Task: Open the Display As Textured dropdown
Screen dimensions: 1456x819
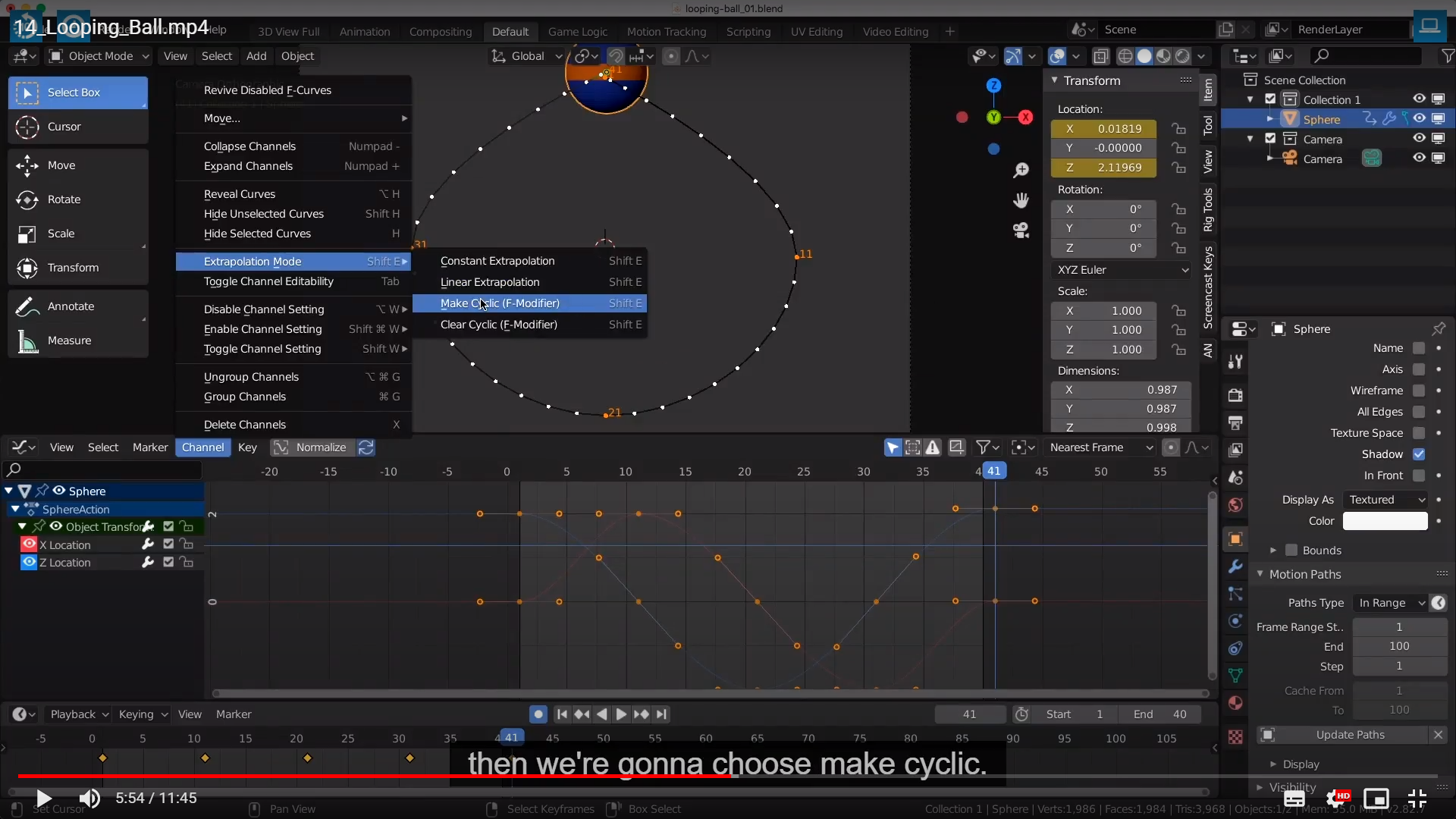Action: (x=1385, y=500)
